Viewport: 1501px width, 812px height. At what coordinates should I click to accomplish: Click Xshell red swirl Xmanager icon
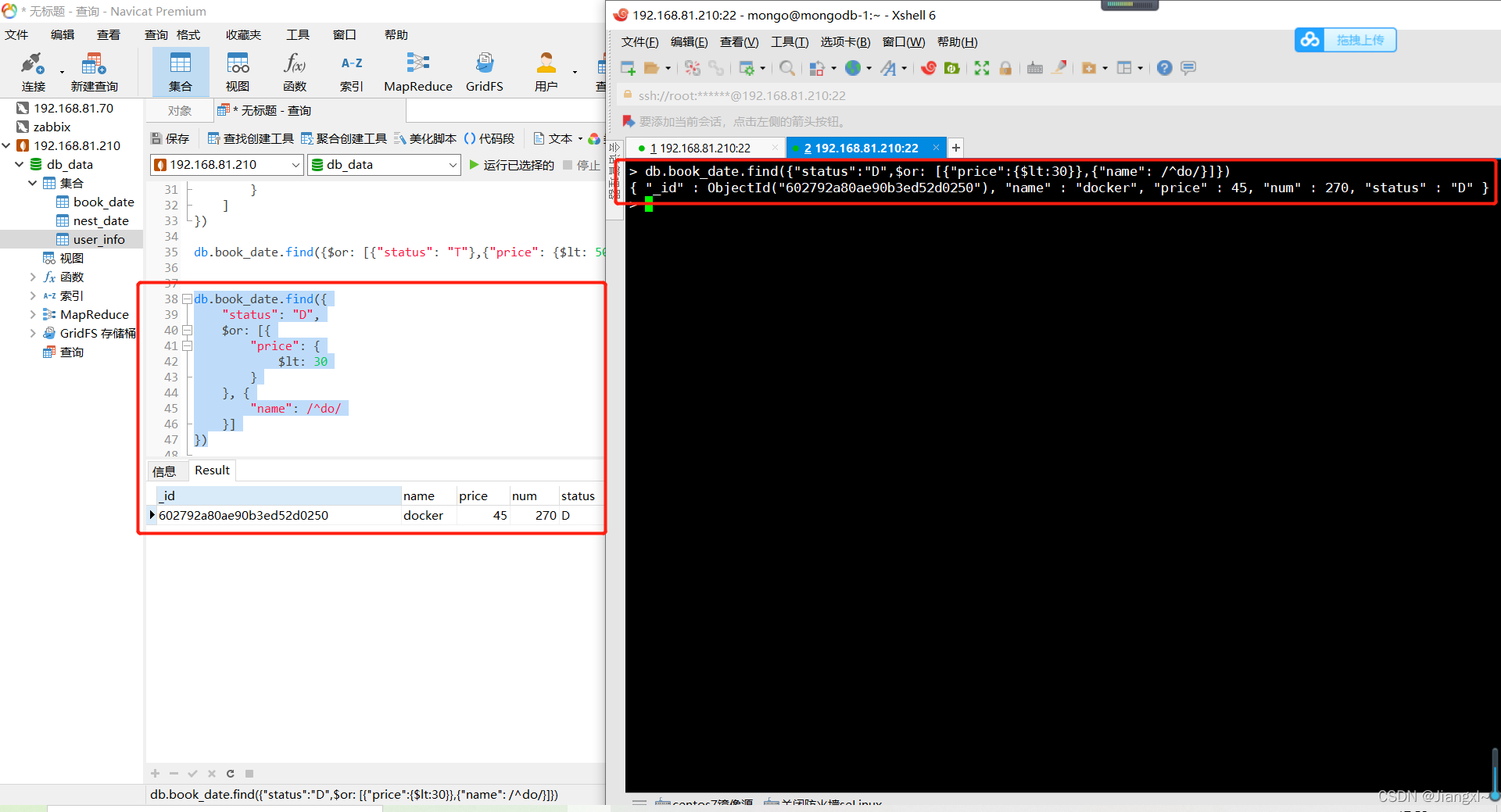click(929, 68)
